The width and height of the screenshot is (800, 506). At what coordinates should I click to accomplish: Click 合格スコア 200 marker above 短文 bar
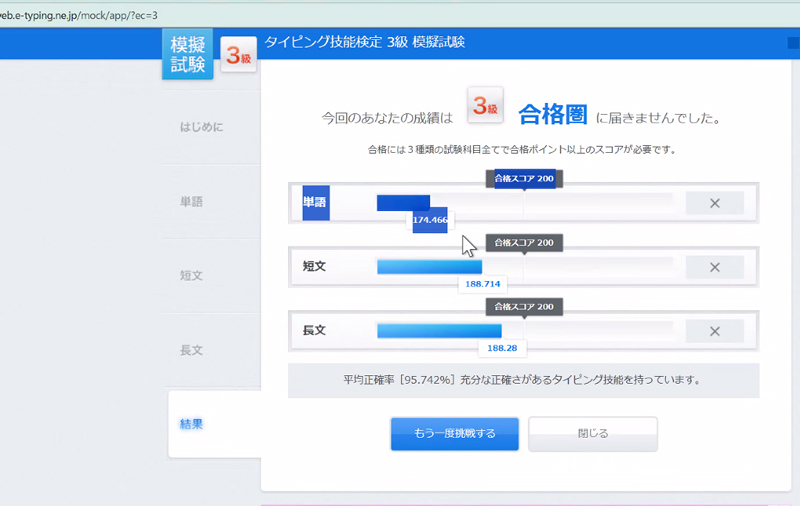pyautogui.click(x=524, y=243)
